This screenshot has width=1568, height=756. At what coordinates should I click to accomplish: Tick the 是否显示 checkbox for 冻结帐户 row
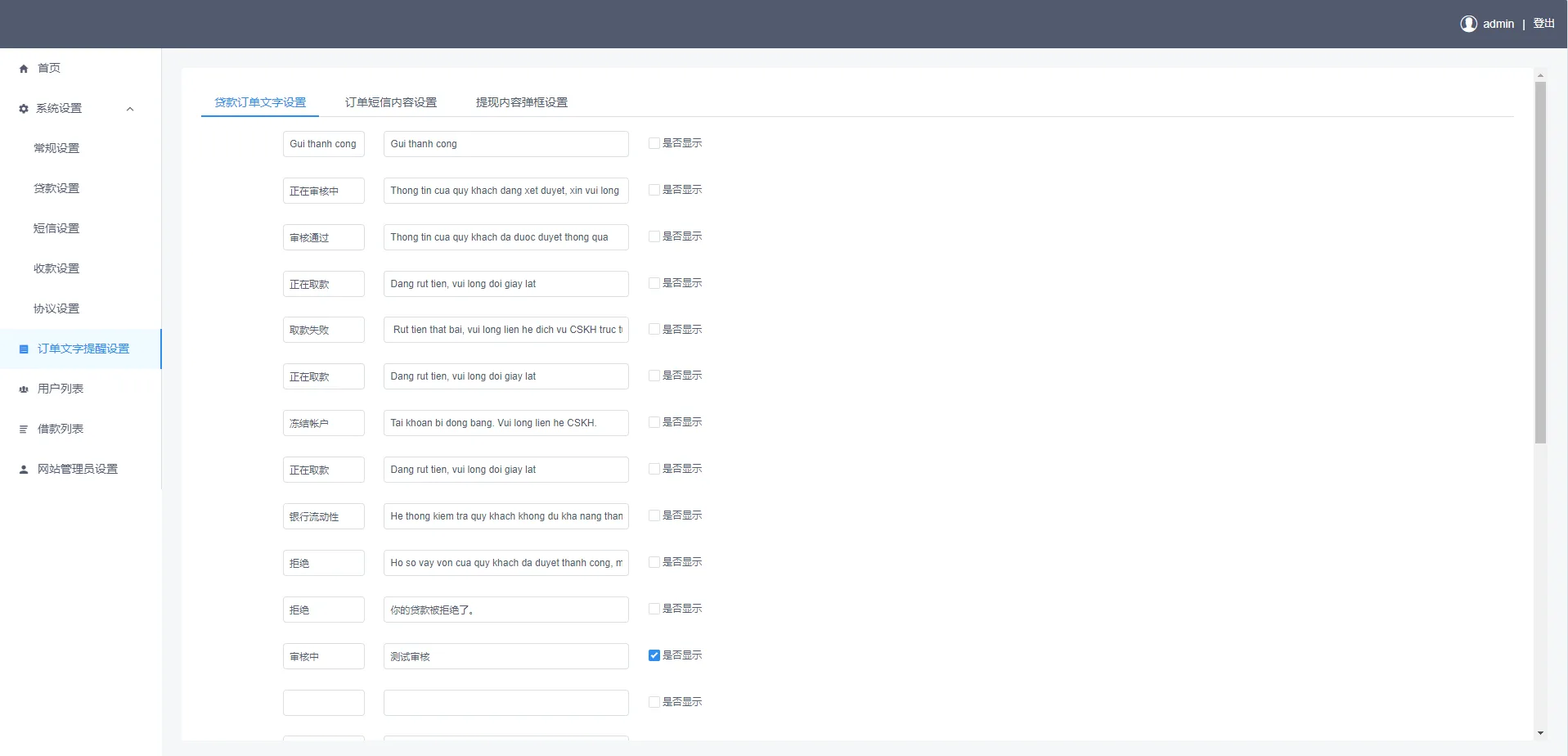654,422
